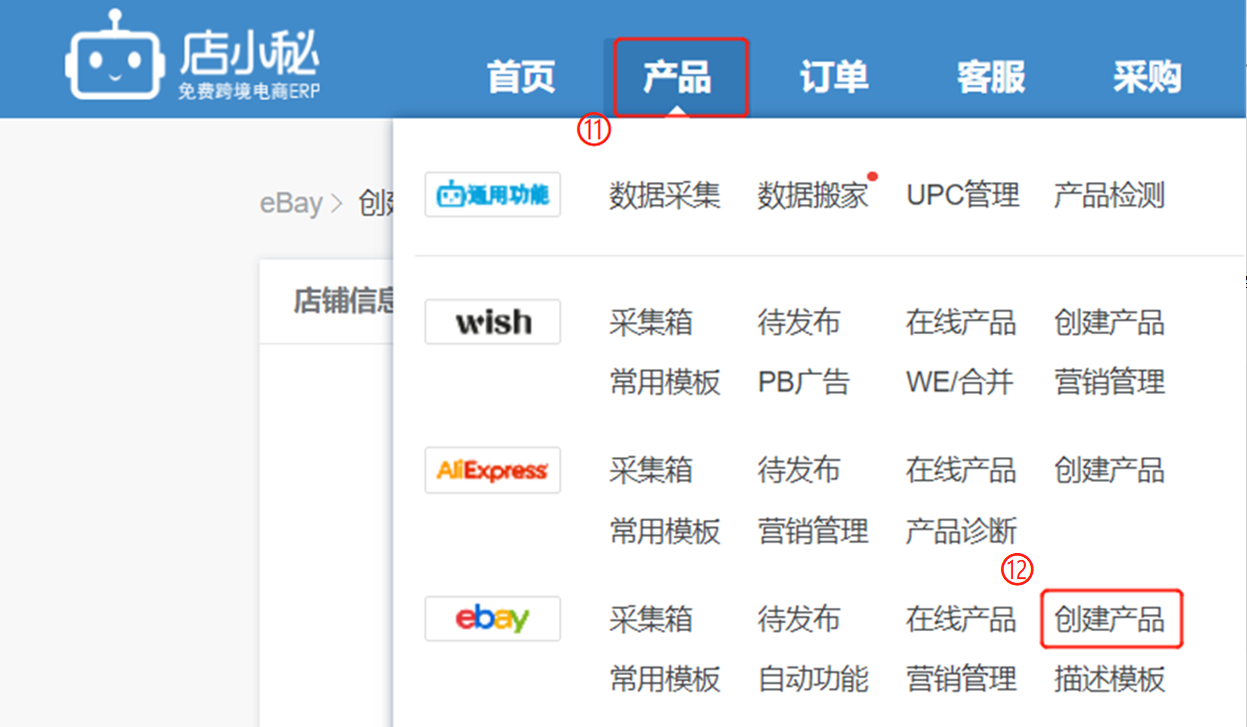The height and width of the screenshot is (727, 1247).
Task: Open UPC管理 under 通用功能
Action: [x=963, y=195]
